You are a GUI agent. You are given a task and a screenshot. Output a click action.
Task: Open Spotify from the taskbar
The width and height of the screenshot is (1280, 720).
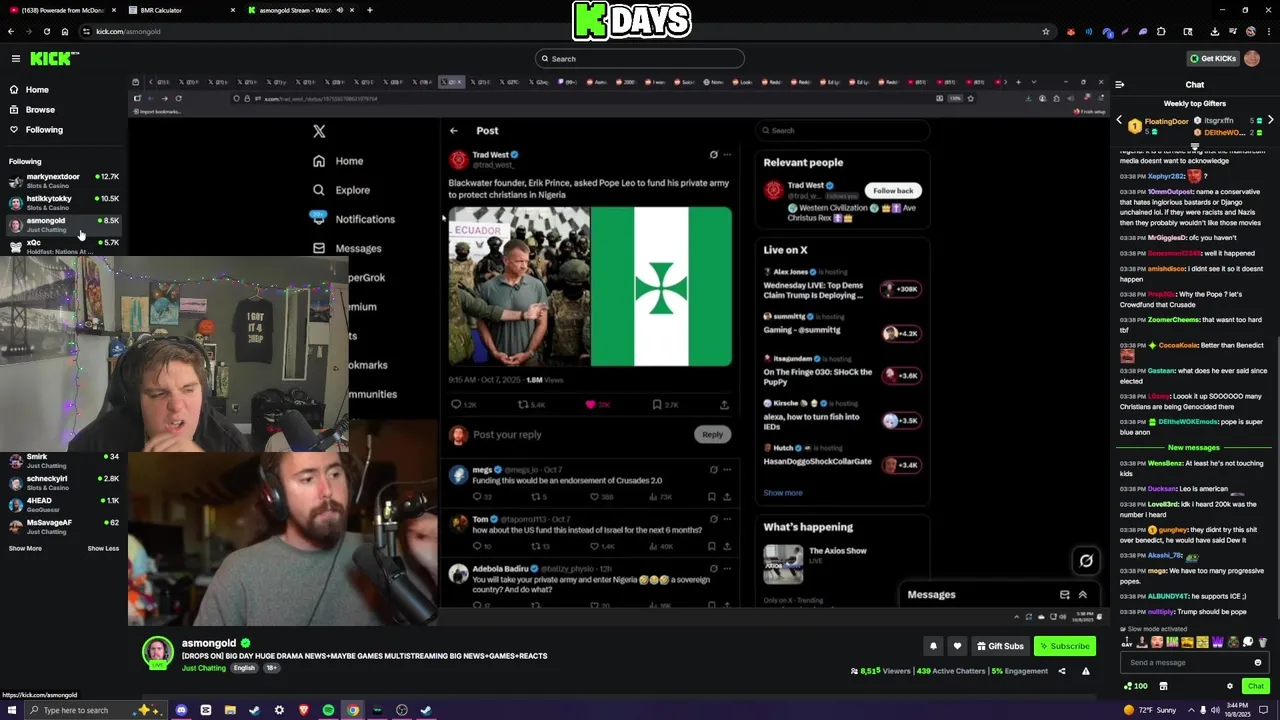328,710
